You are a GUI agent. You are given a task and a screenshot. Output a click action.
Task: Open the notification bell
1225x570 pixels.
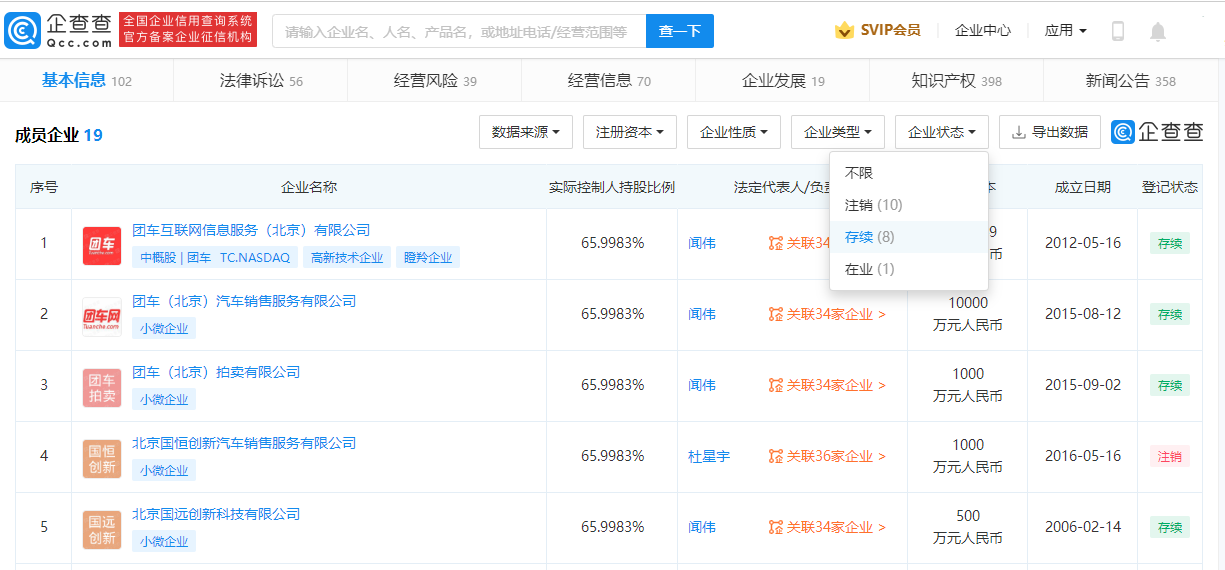(x=1158, y=31)
